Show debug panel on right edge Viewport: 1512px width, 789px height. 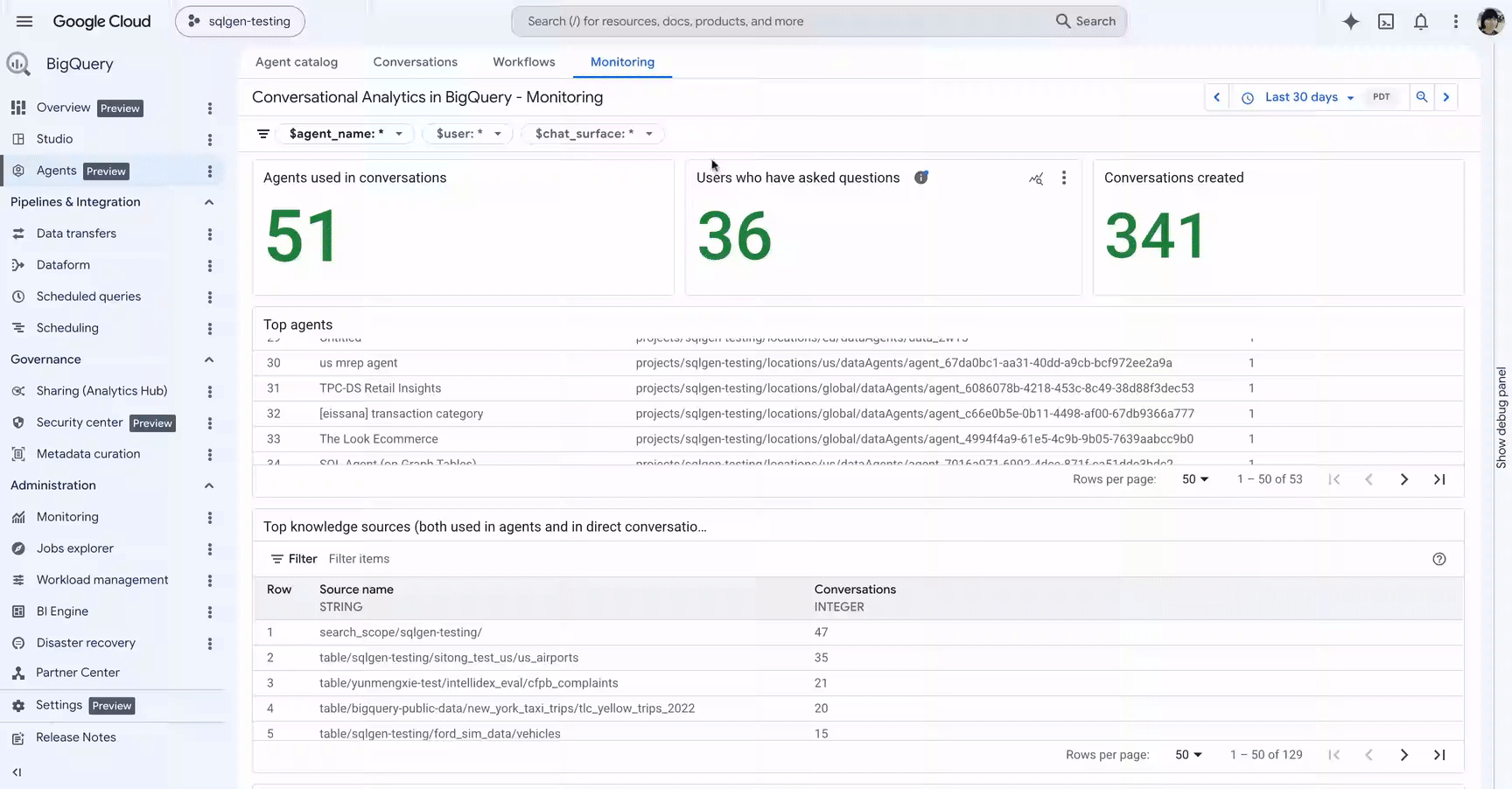[x=1501, y=418]
